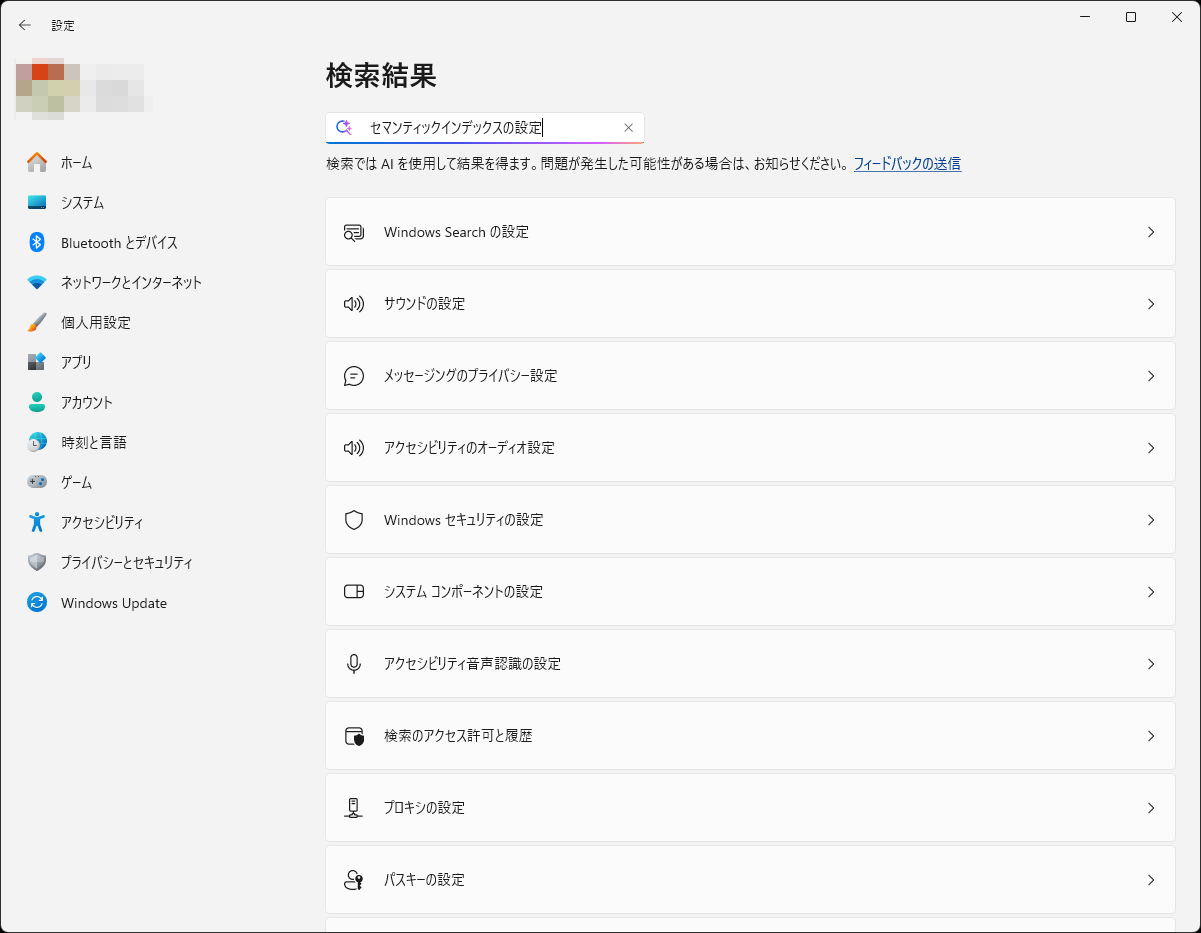This screenshot has height=933, width=1201.
Task: Select 時刻と言語 in the navigation menu
Action: tap(36, 442)
